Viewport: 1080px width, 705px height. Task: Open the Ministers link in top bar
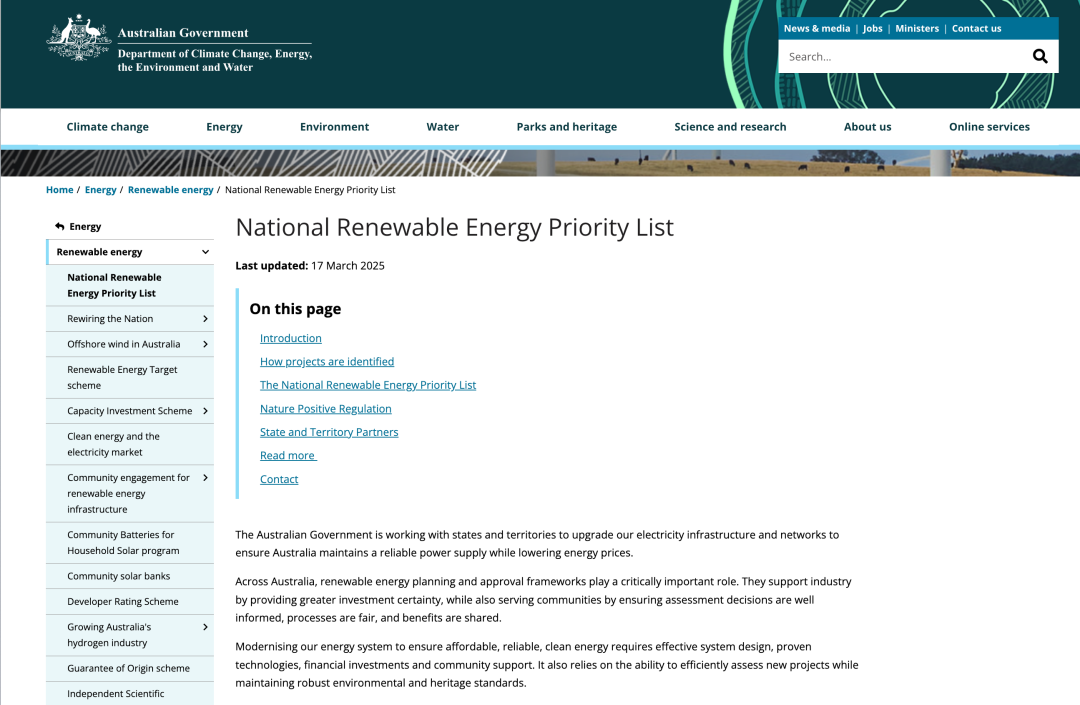tap(916, 29)
